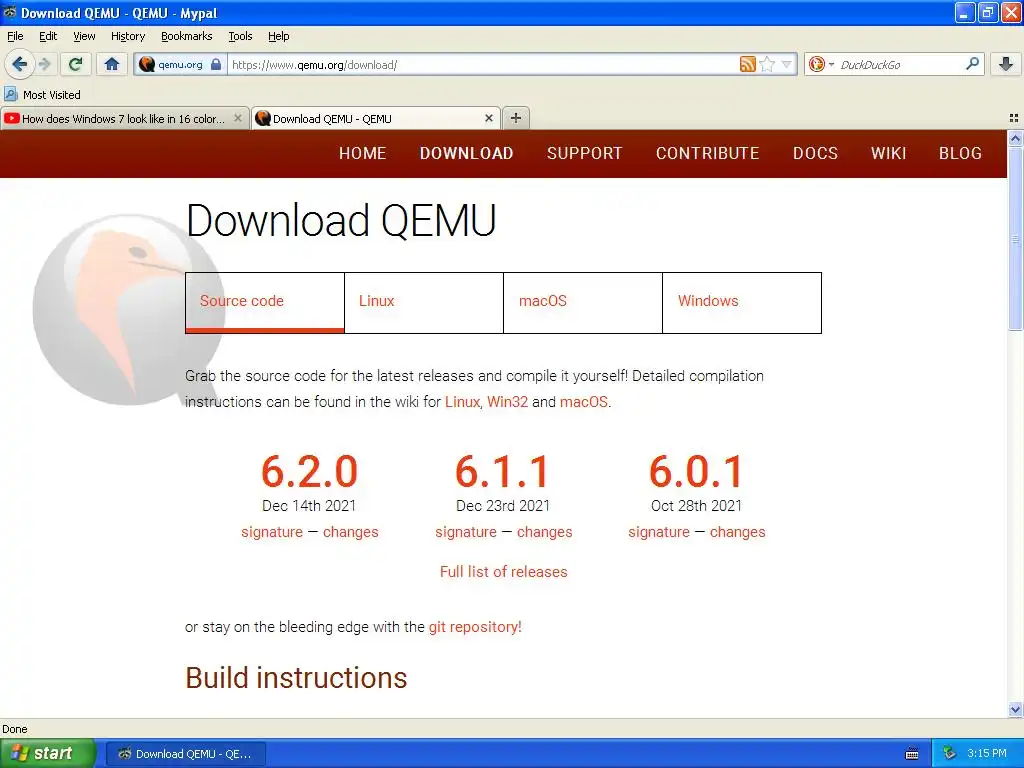Open DOCS in the site navigation
The height and width of the screenshot is (768, 1024).
tap(815, 153)
